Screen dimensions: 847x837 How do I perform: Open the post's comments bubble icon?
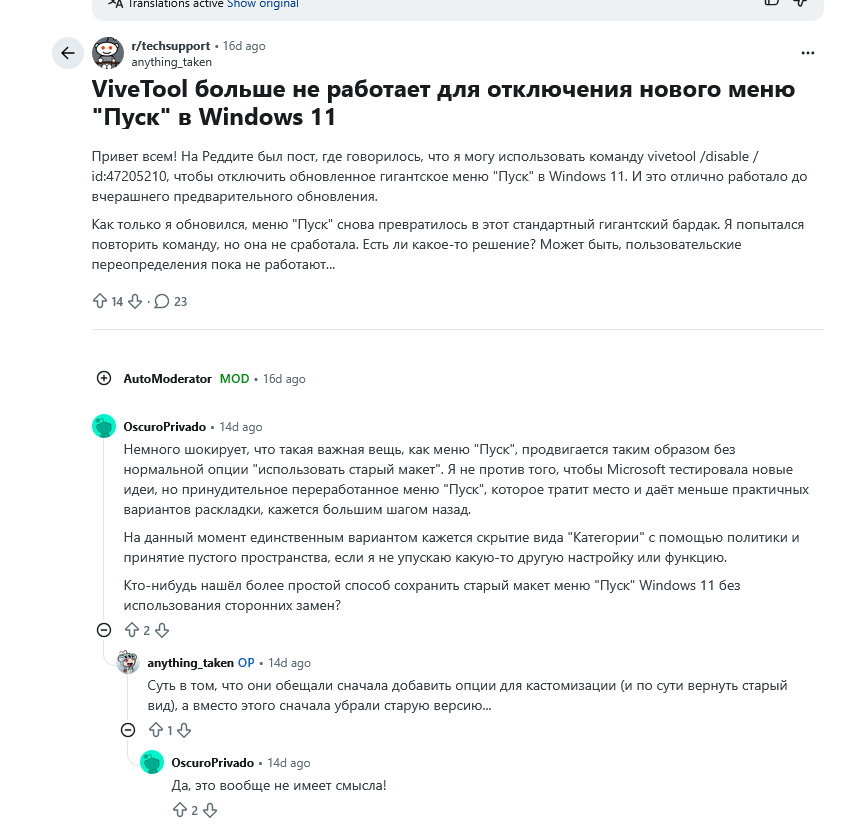pyautogui.click(x=162, y=301)
